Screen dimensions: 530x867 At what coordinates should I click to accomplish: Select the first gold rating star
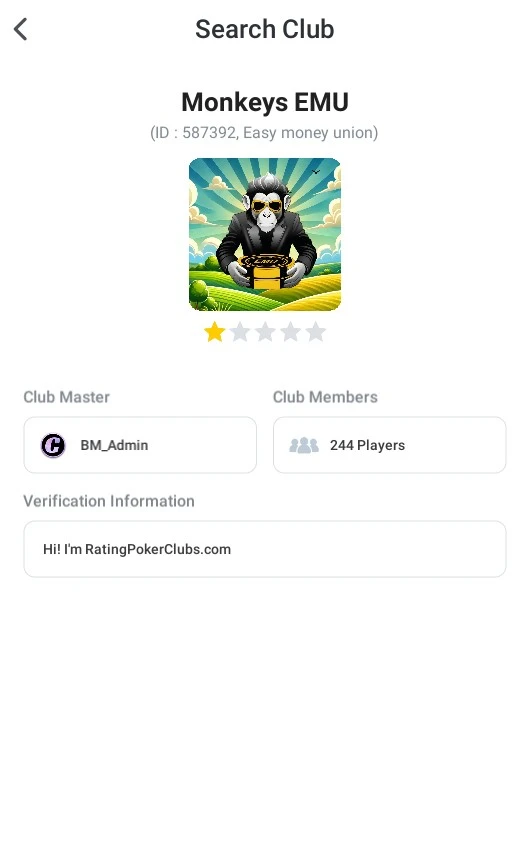(x=214, y=332)
